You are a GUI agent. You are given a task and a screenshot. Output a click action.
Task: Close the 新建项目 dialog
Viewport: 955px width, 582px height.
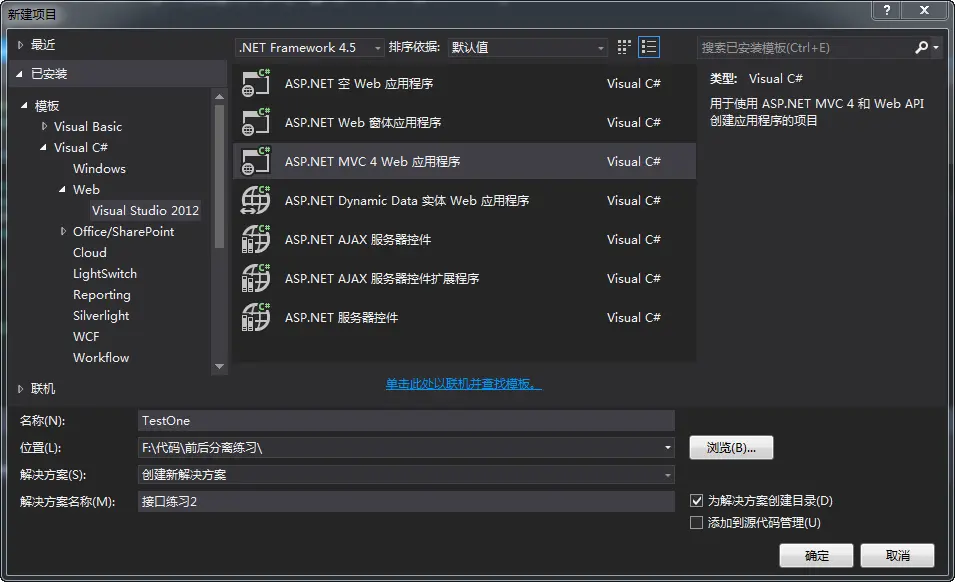click(925, 10)
